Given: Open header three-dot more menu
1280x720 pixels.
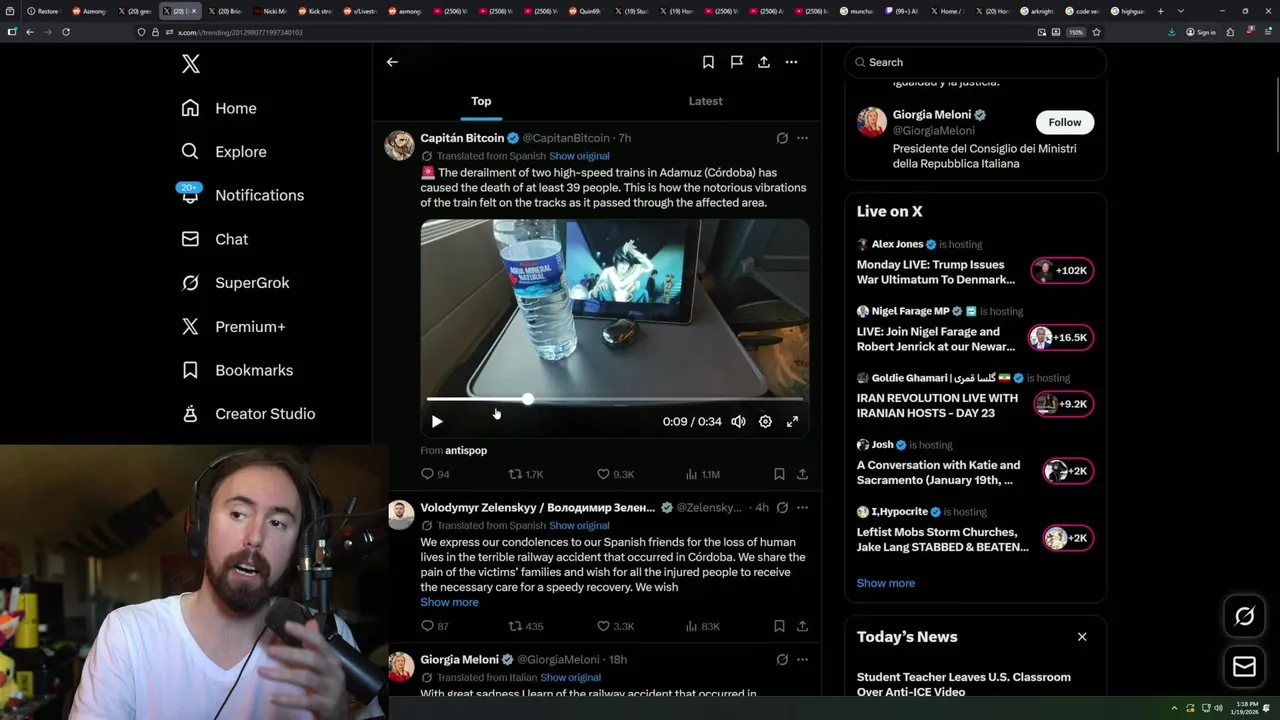Looking at the screenshot, I should point(791,62).
